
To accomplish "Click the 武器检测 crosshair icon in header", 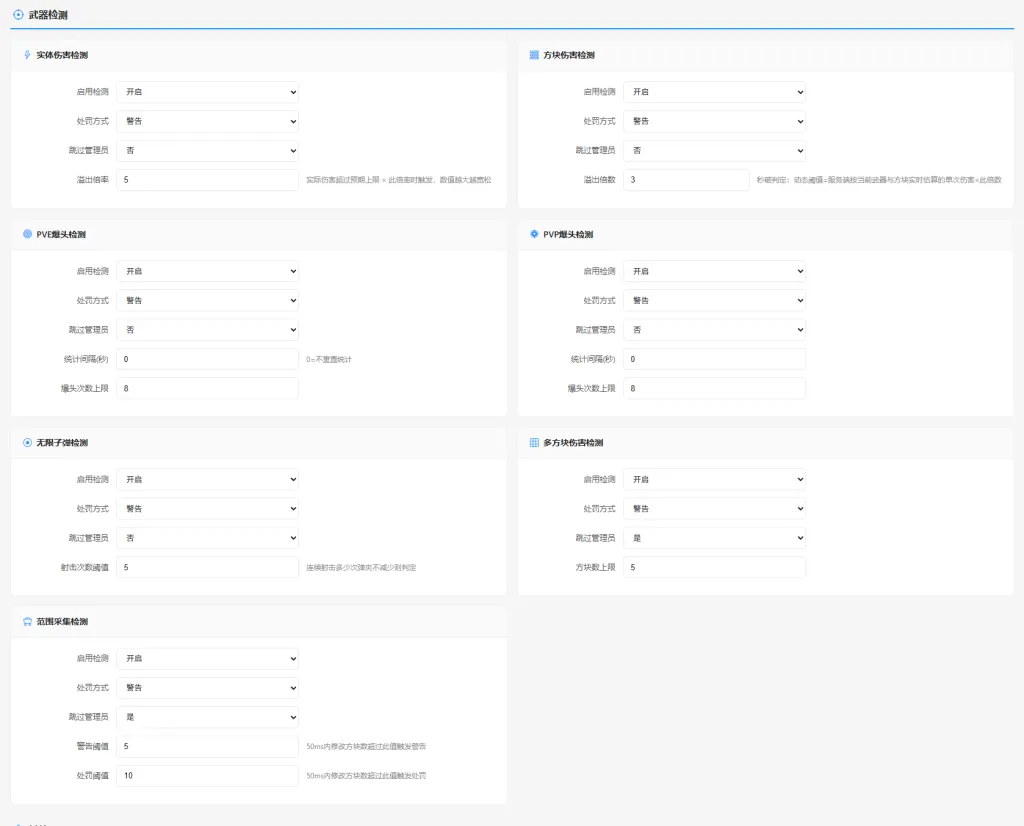I will coord(18,14).
